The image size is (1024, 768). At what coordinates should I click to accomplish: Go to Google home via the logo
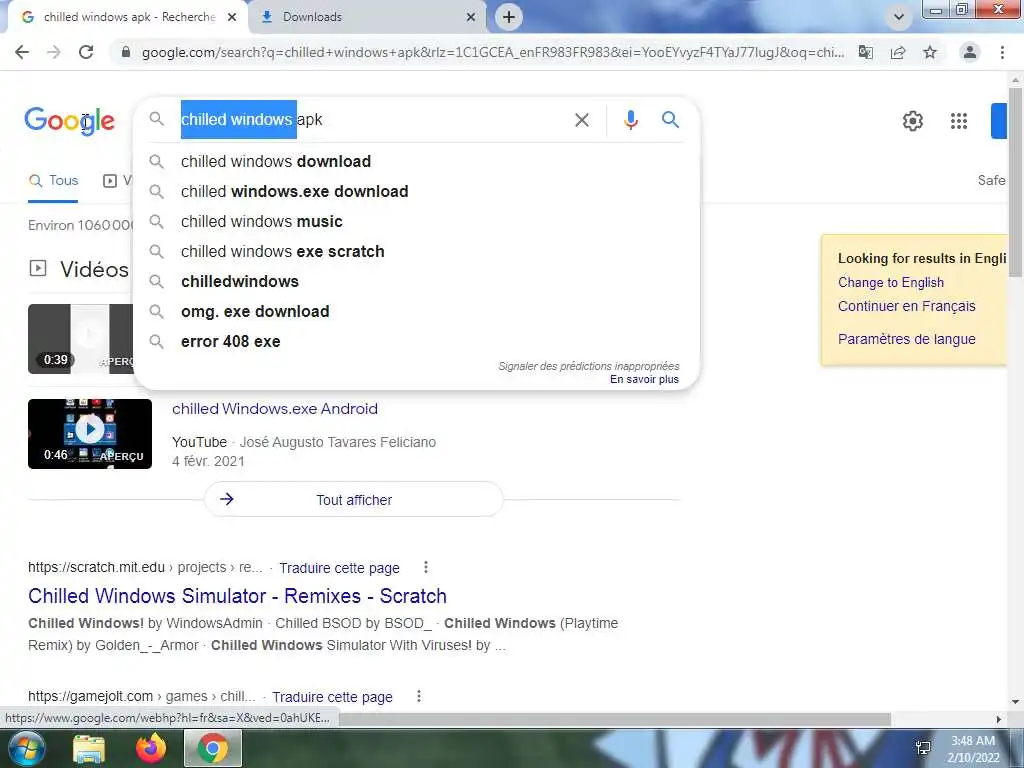click(70, 121)
